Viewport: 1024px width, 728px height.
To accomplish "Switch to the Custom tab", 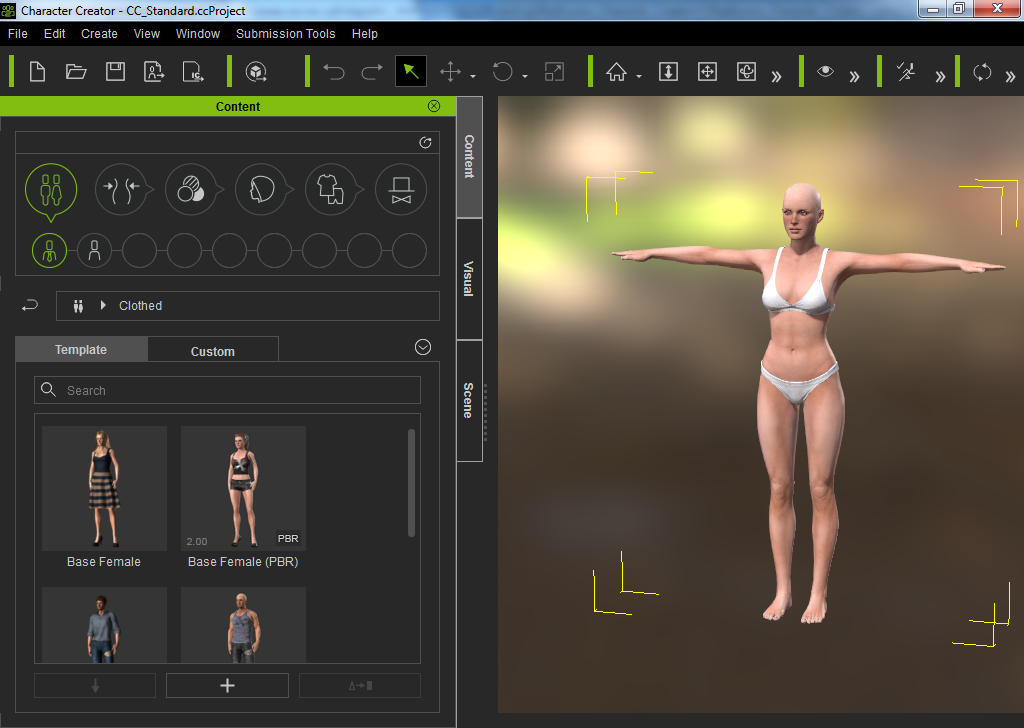I will 212,351.
